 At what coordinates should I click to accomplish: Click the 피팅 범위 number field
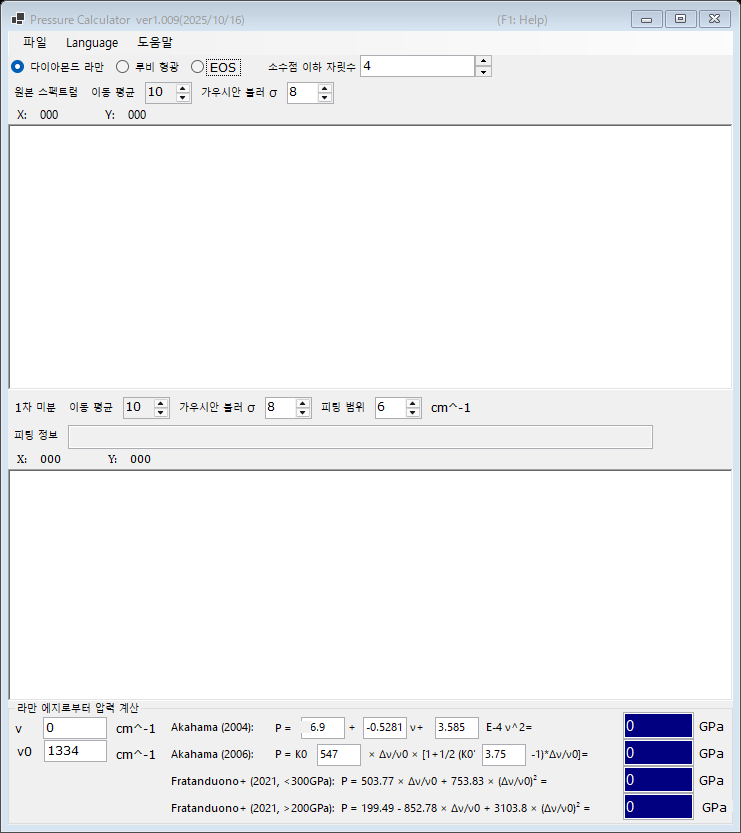[390, 407]
